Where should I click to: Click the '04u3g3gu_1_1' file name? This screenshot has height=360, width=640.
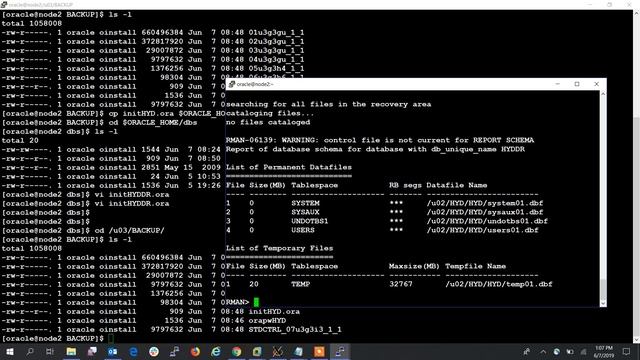pos(276,59)
